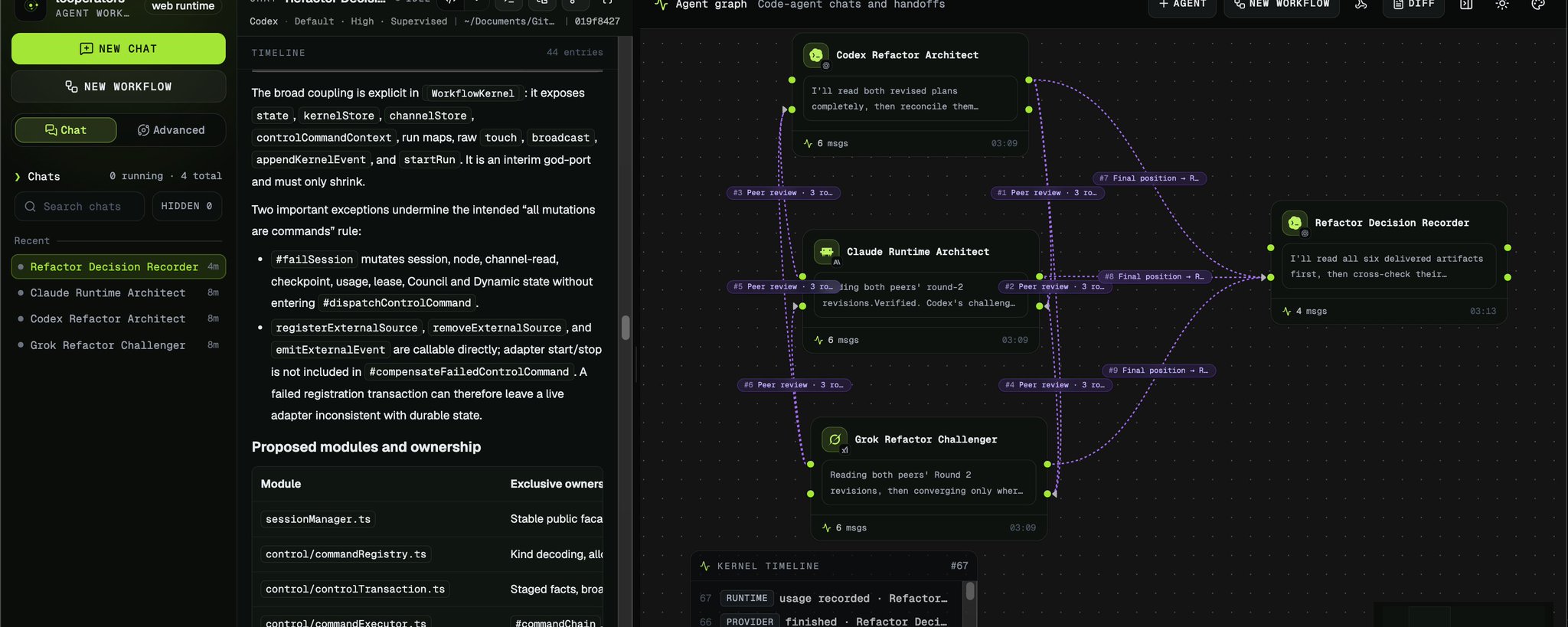The image size is (1568, 627).
Task: Click the Agent graph pulse icon
Action: click(661, 5)
